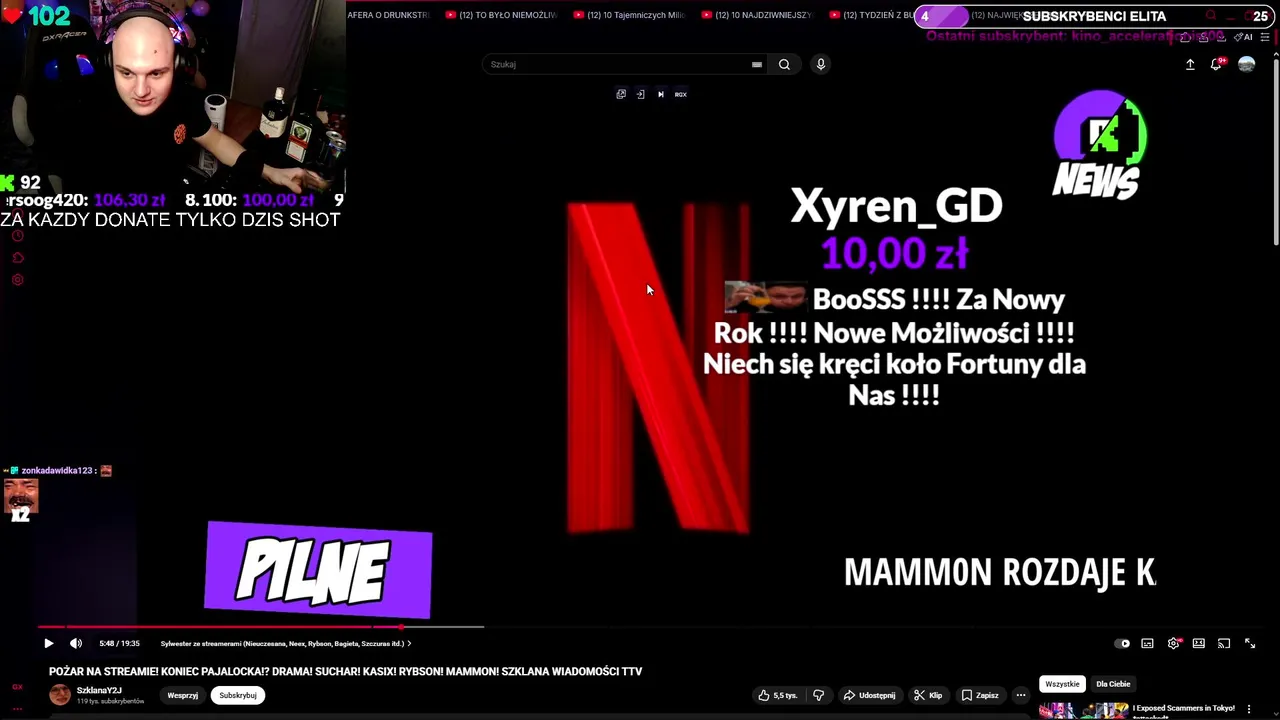Toggle autoplay switch in player controls

click(1123, 643)
